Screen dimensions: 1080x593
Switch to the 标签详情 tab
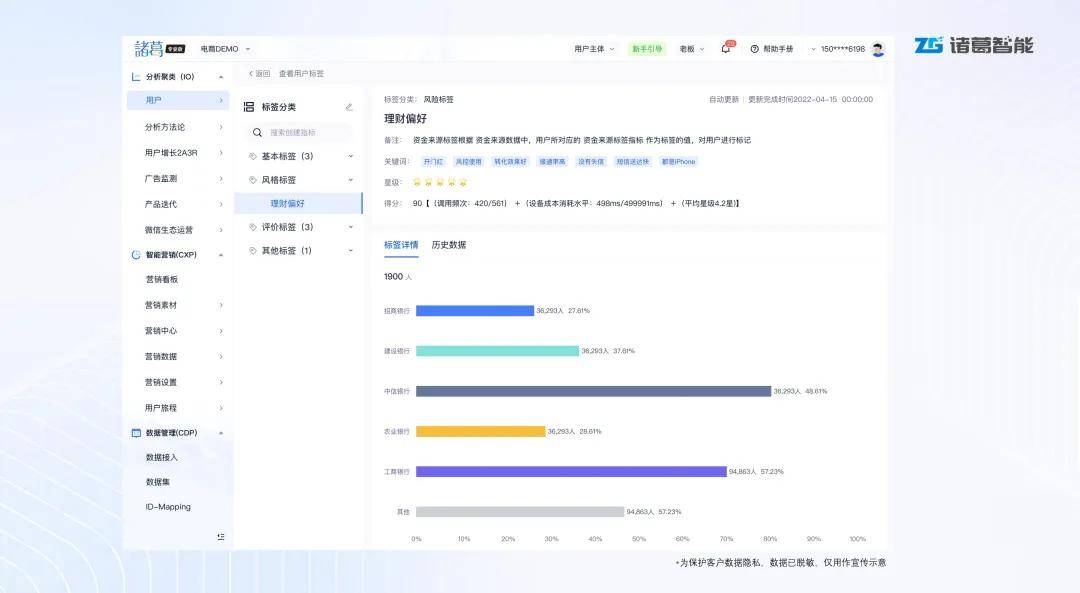[401, 245]
